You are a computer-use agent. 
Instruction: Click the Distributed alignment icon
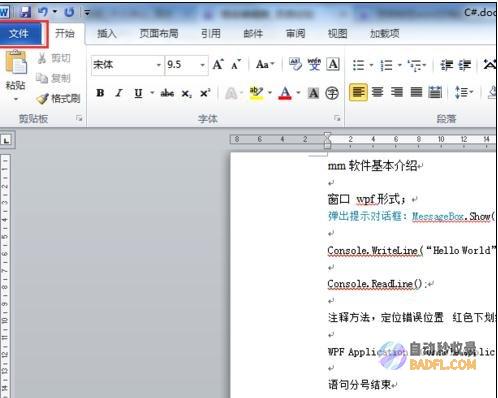pos(435,92)
